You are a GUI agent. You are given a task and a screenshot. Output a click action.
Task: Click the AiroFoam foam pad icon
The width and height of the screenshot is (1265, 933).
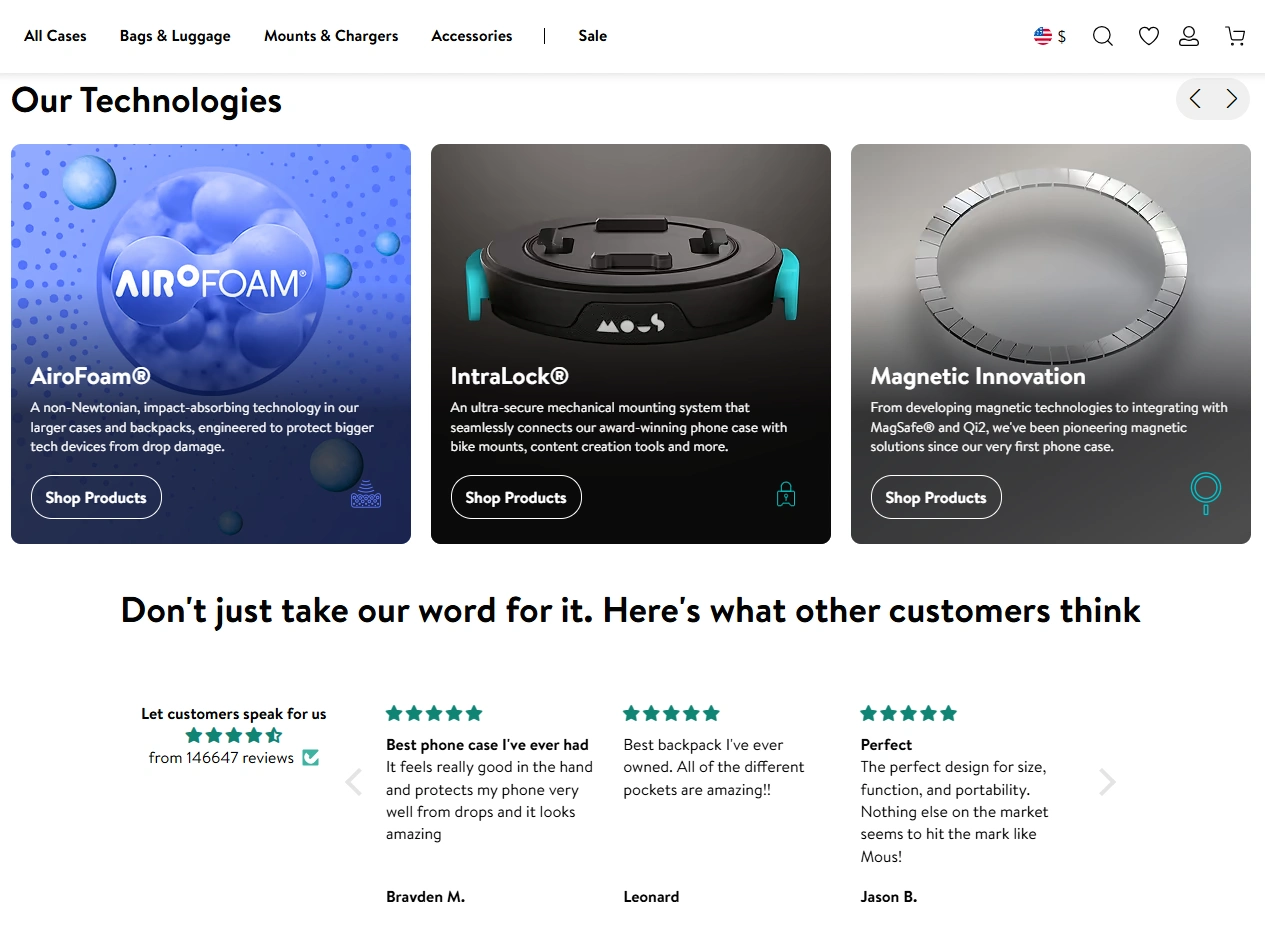point(366,494)
